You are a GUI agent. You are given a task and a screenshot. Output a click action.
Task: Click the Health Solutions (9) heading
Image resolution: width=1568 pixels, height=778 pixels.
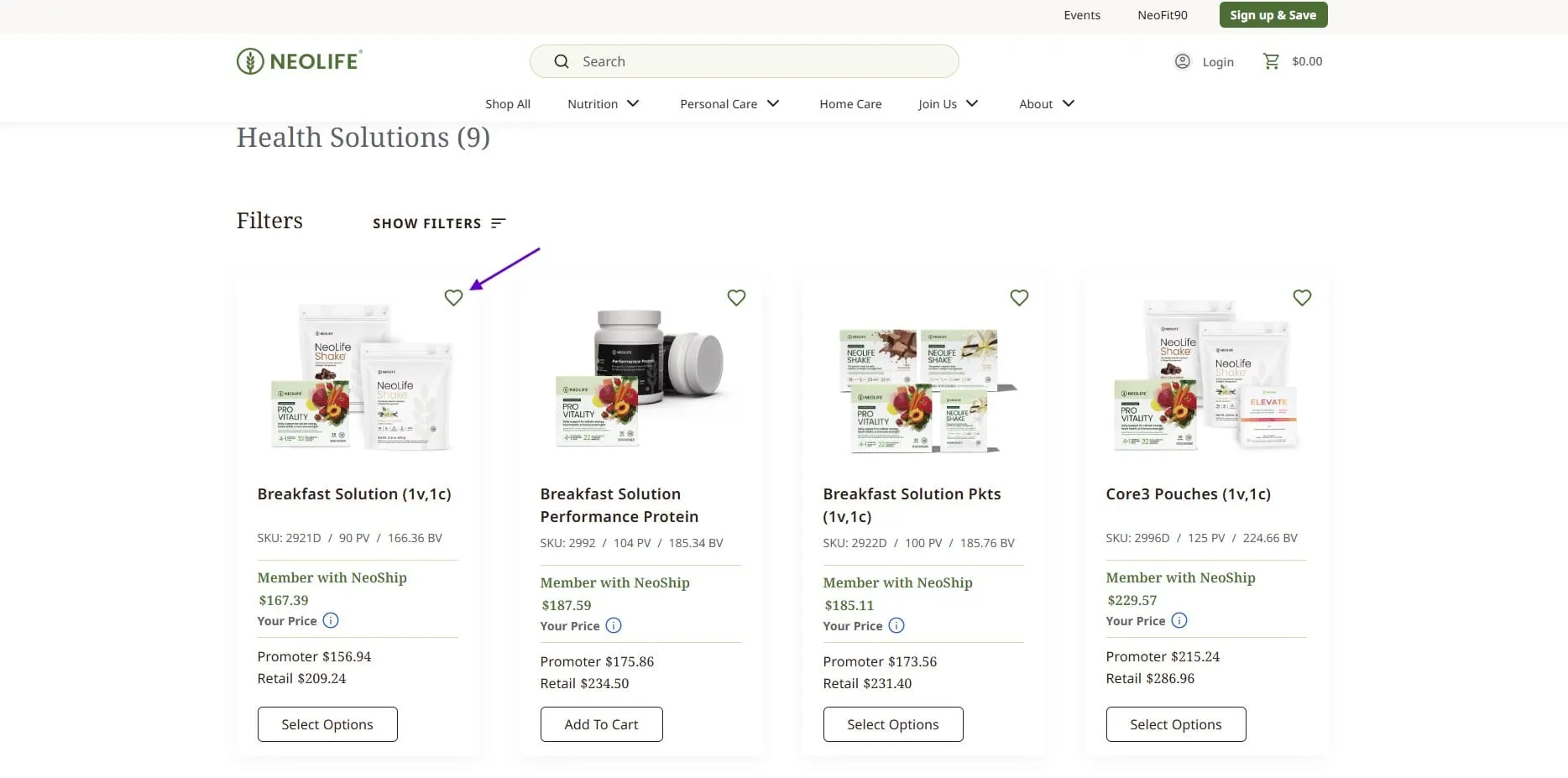363,138
